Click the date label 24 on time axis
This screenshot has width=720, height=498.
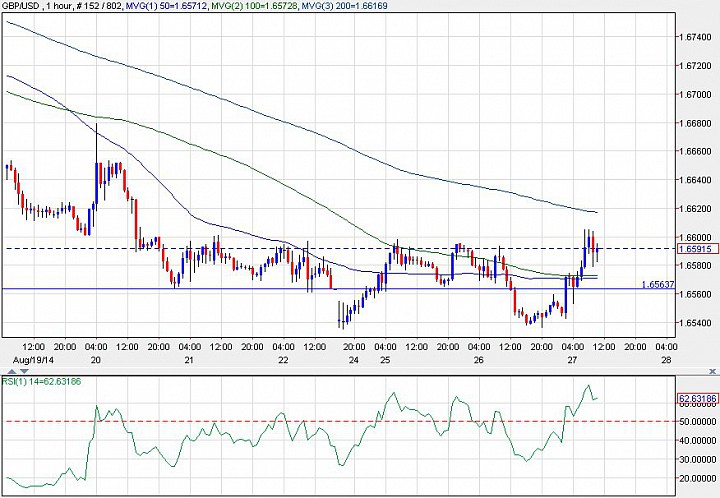pos(354,360)
